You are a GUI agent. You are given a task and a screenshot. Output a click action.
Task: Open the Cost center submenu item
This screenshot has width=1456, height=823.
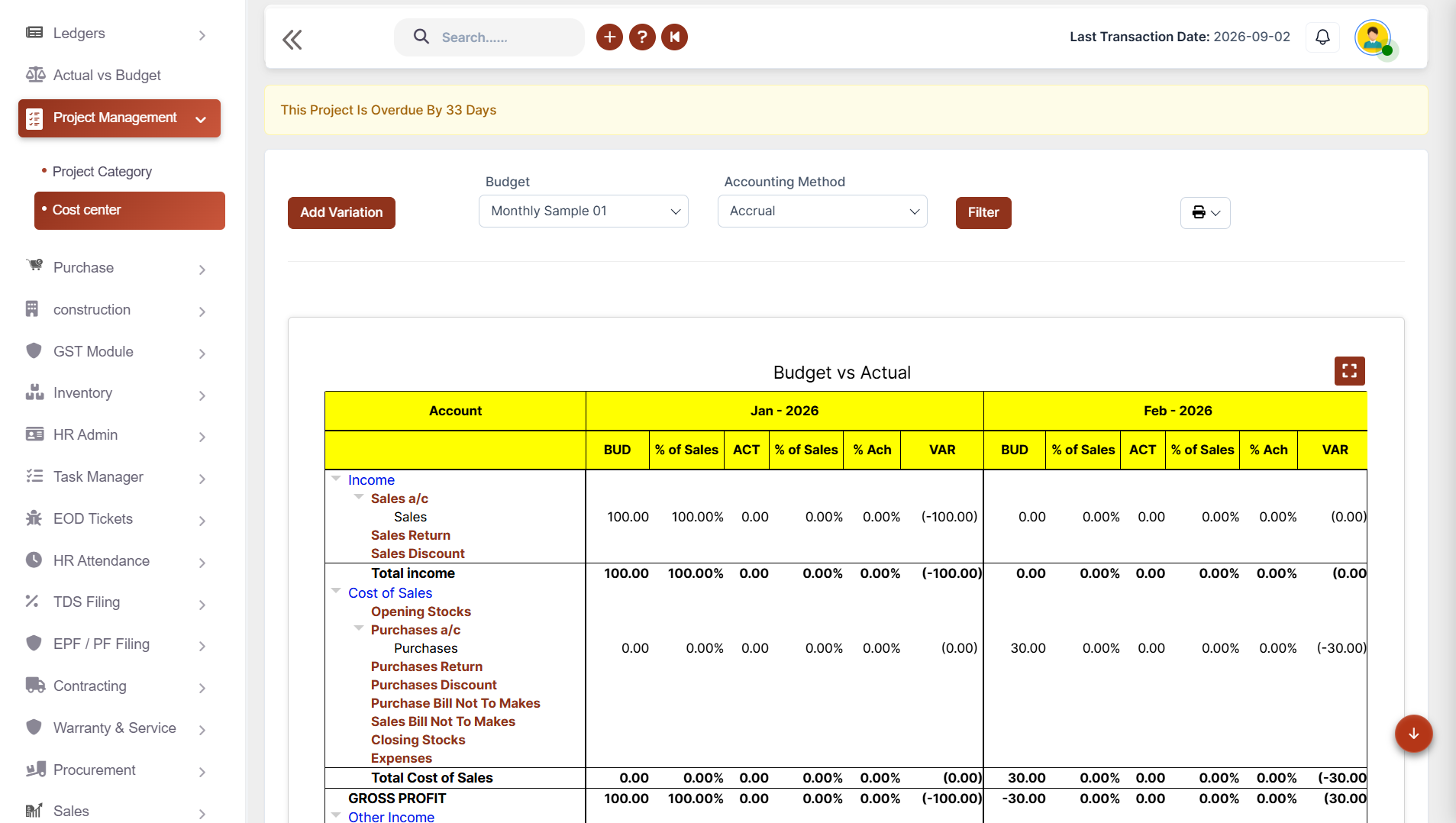(x=130, y=210)
